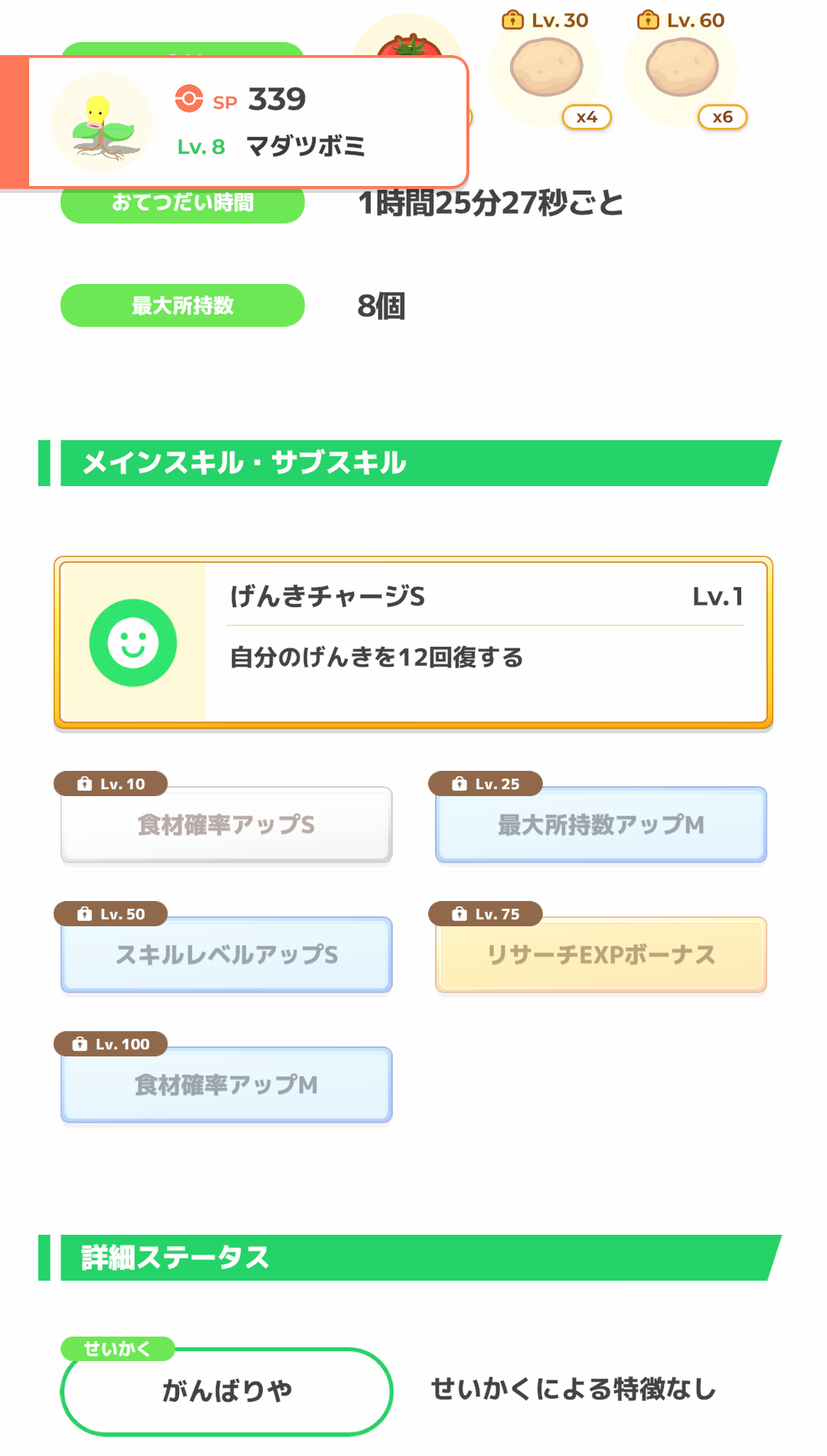The height and width of the screenshot is (1456, 827).
Task: Select locked sub skill スキルレベルアップS
Action: [227, 955]
